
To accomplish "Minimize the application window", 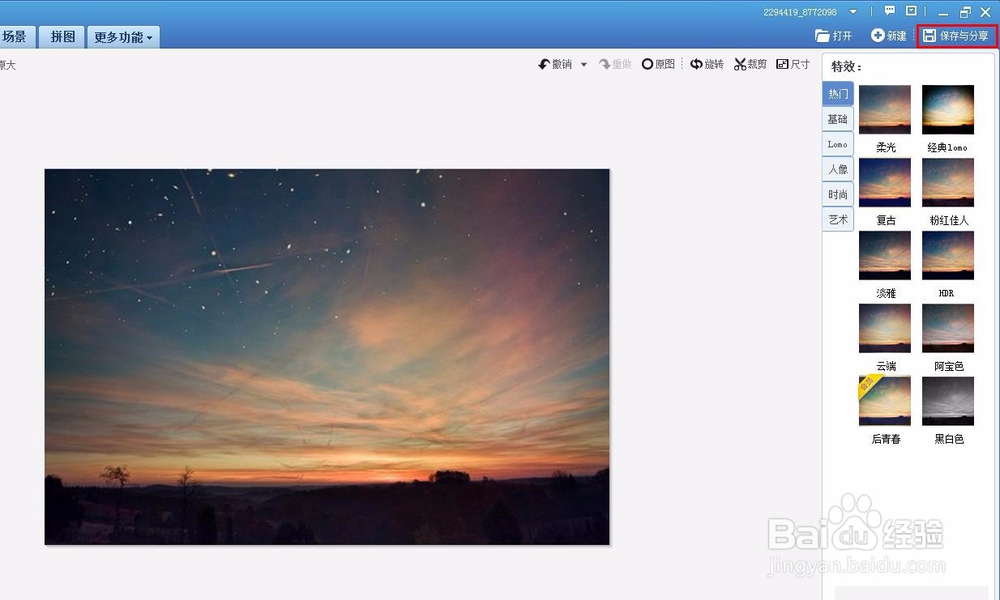I will (943, 12).
